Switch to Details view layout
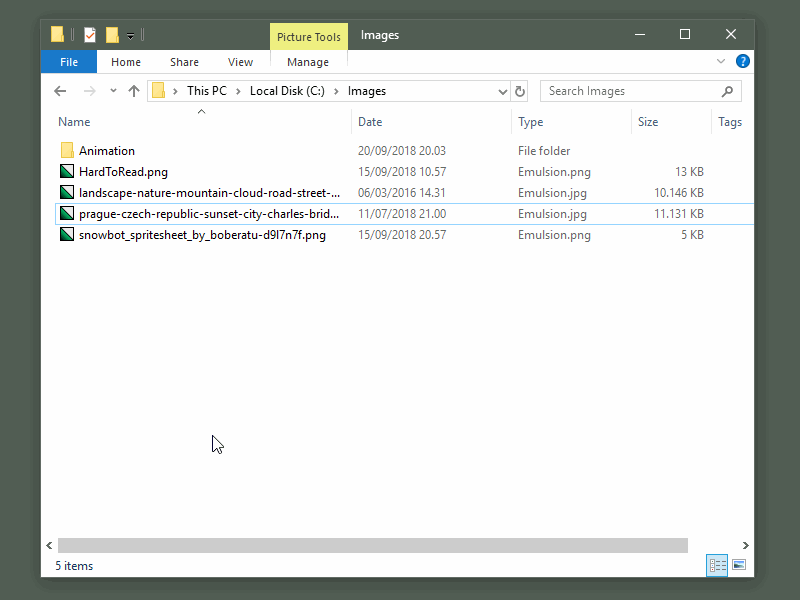Image resolution: width=800 pixels, height=600 pixels. pos(717,565)
